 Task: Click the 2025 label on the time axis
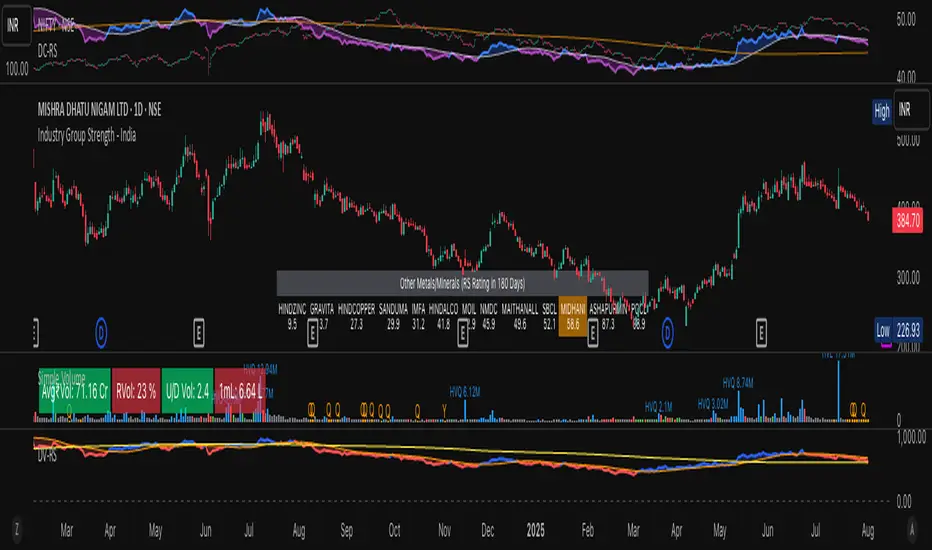coord(536,530)
